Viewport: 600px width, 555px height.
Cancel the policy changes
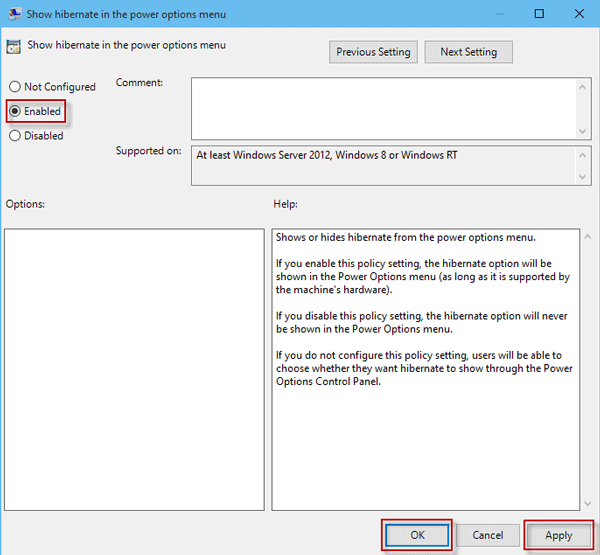tap(487, 535)
